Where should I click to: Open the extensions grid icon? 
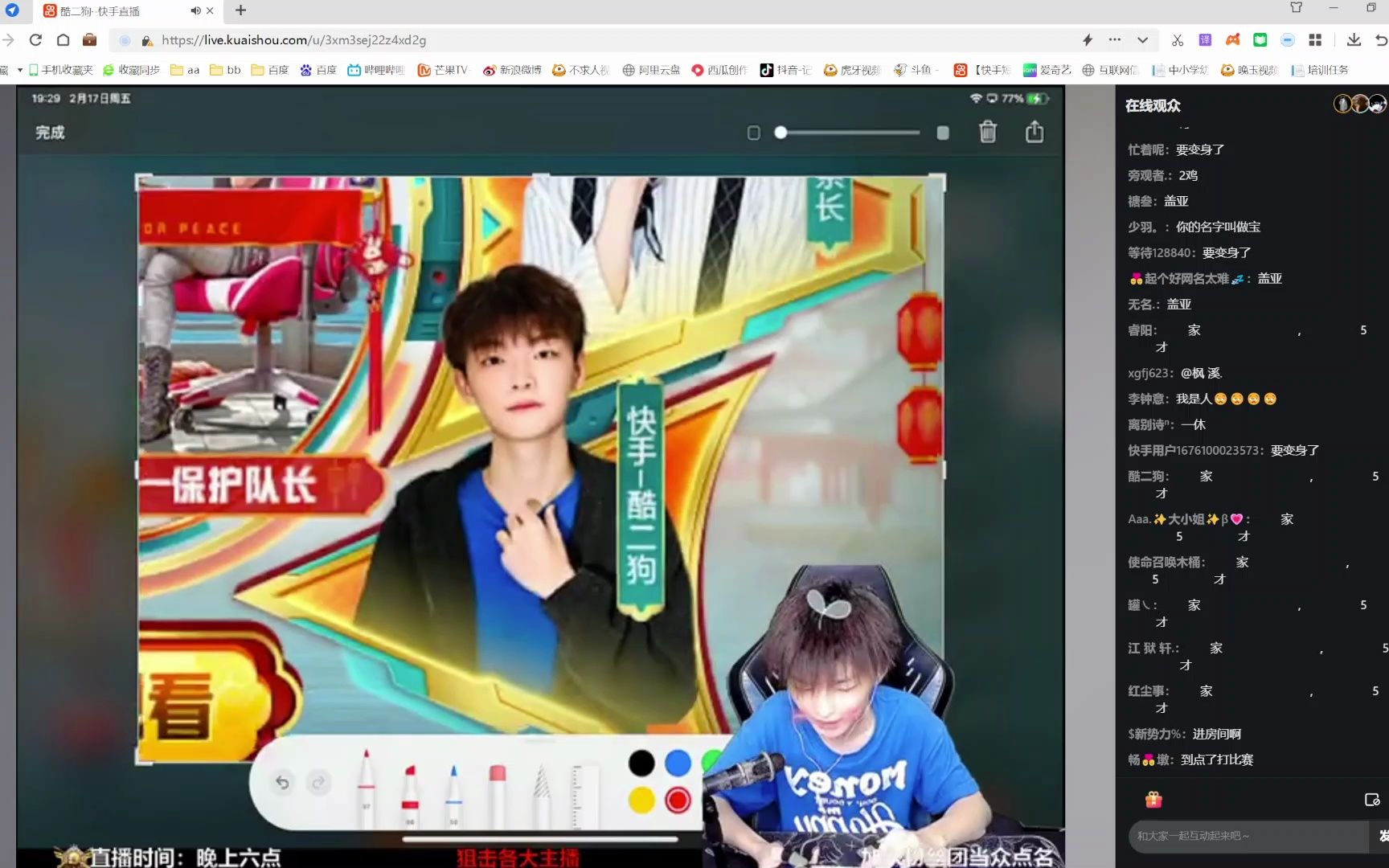point(1315,40)
